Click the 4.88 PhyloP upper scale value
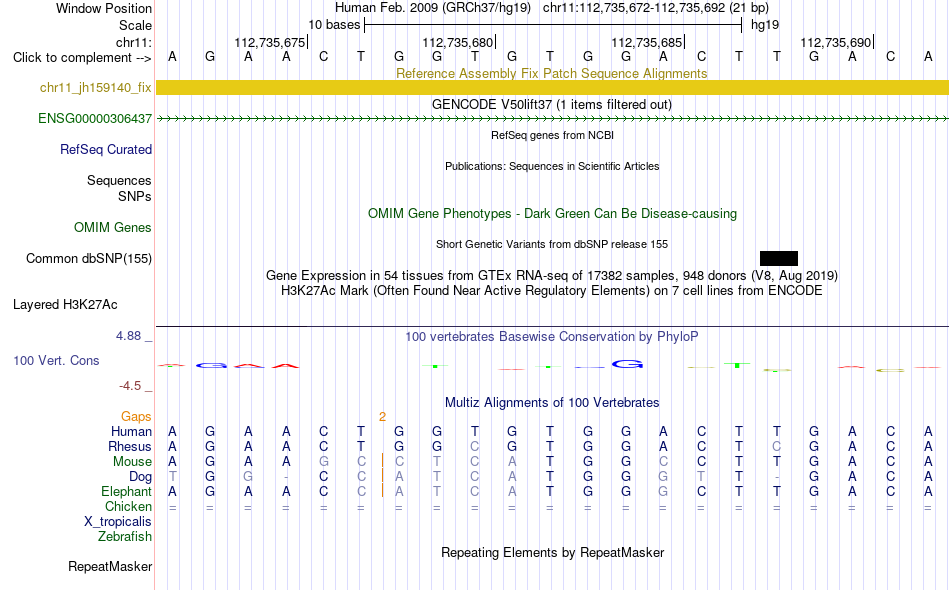This screenshot has height=590, width=950. click(x=128, y=336)
